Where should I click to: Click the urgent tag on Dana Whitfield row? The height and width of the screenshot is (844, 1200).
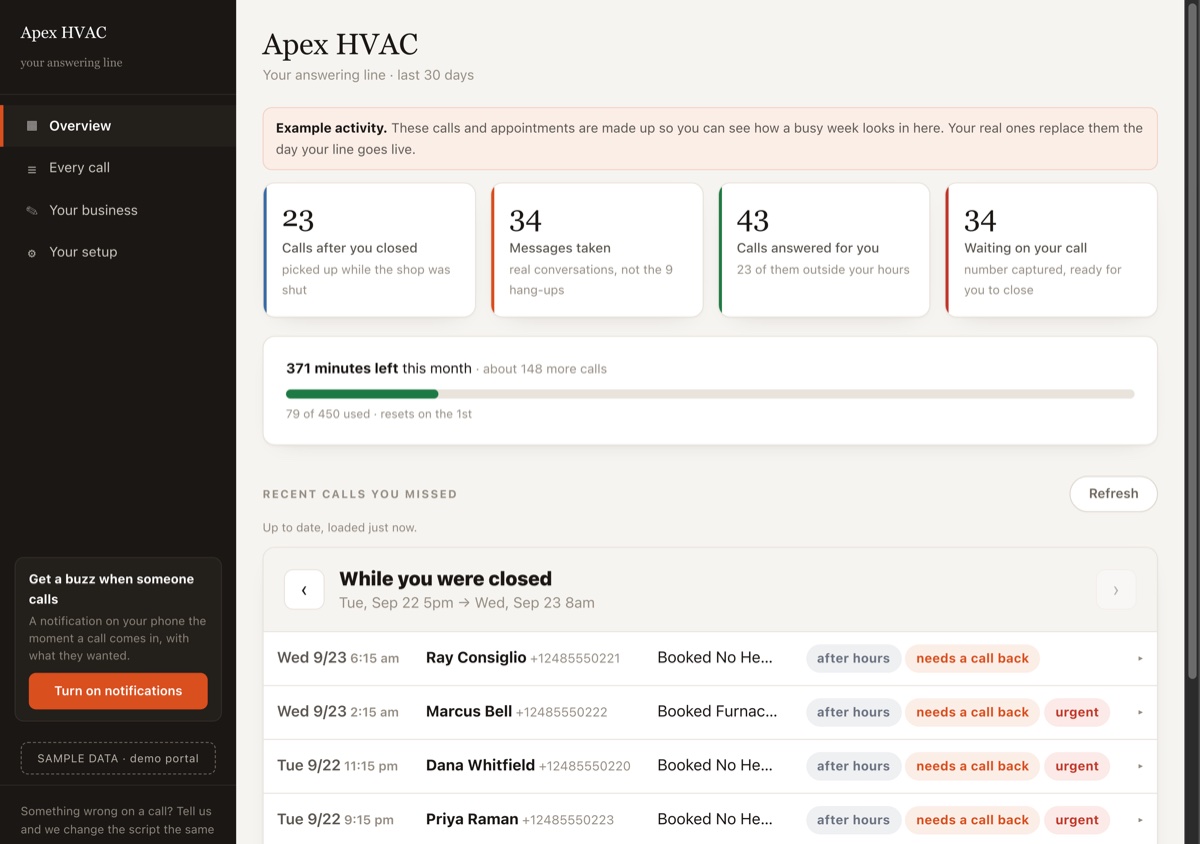(x=1077, y=766)
